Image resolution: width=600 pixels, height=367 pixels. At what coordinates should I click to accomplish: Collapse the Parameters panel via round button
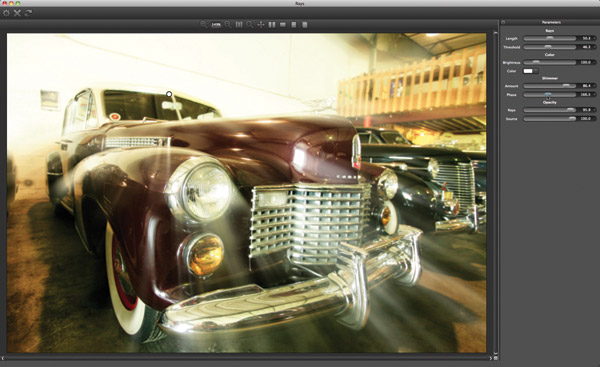503,22
